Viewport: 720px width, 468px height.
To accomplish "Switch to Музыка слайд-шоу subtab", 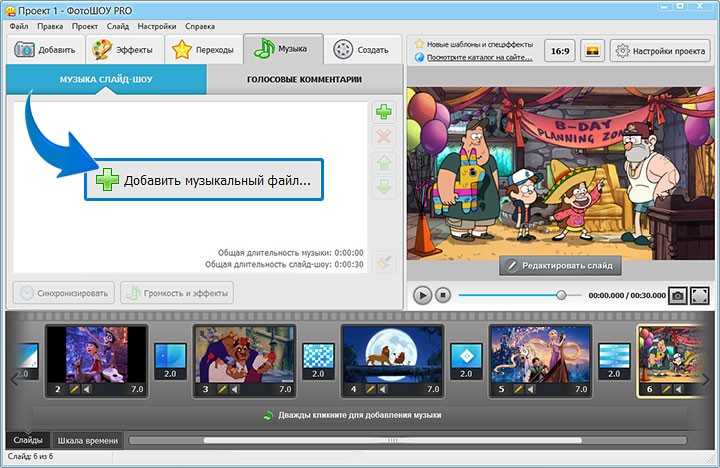I will click(106, 79).
